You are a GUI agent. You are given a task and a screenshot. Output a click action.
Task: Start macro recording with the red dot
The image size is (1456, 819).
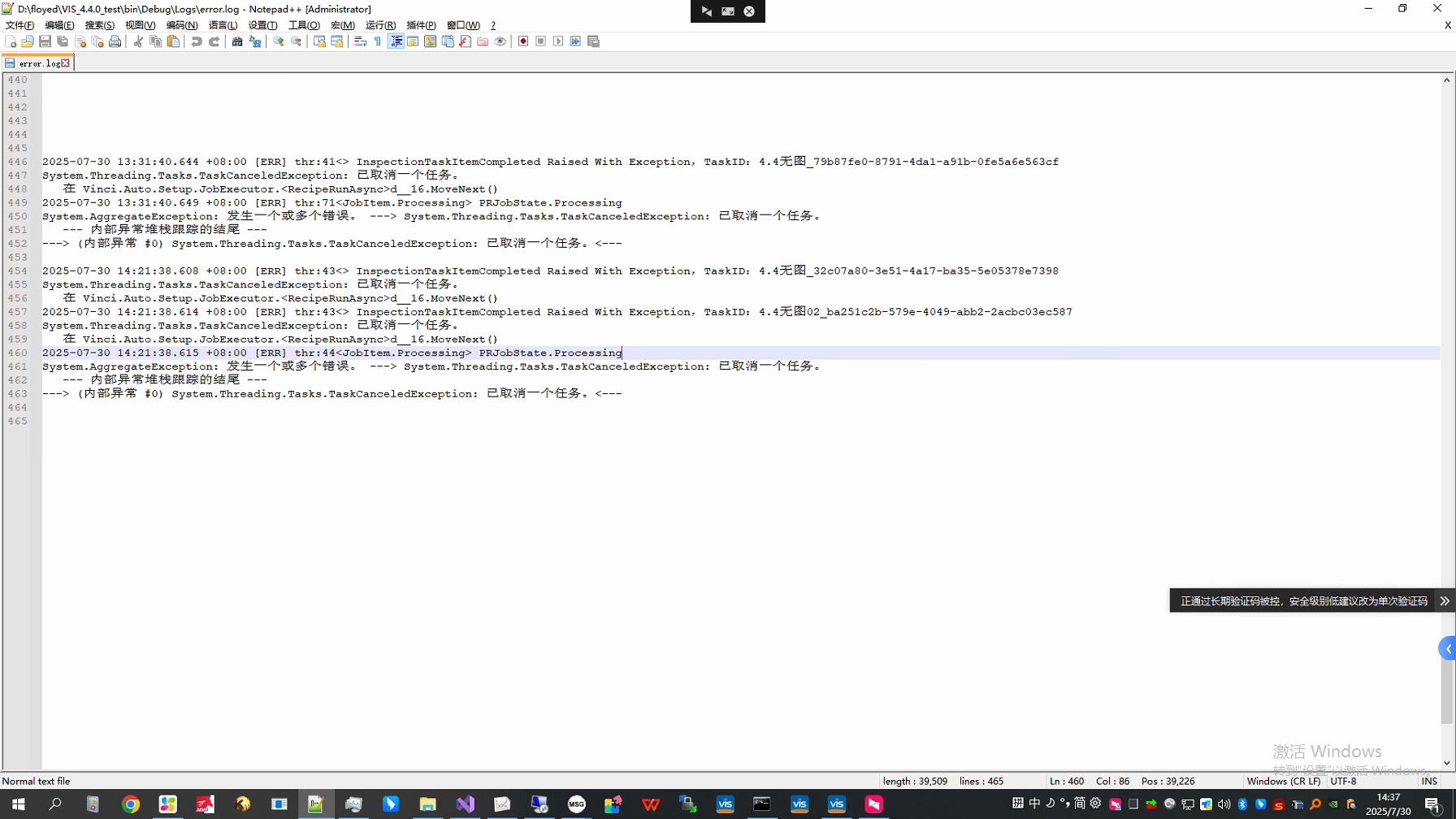coord(523,41)
